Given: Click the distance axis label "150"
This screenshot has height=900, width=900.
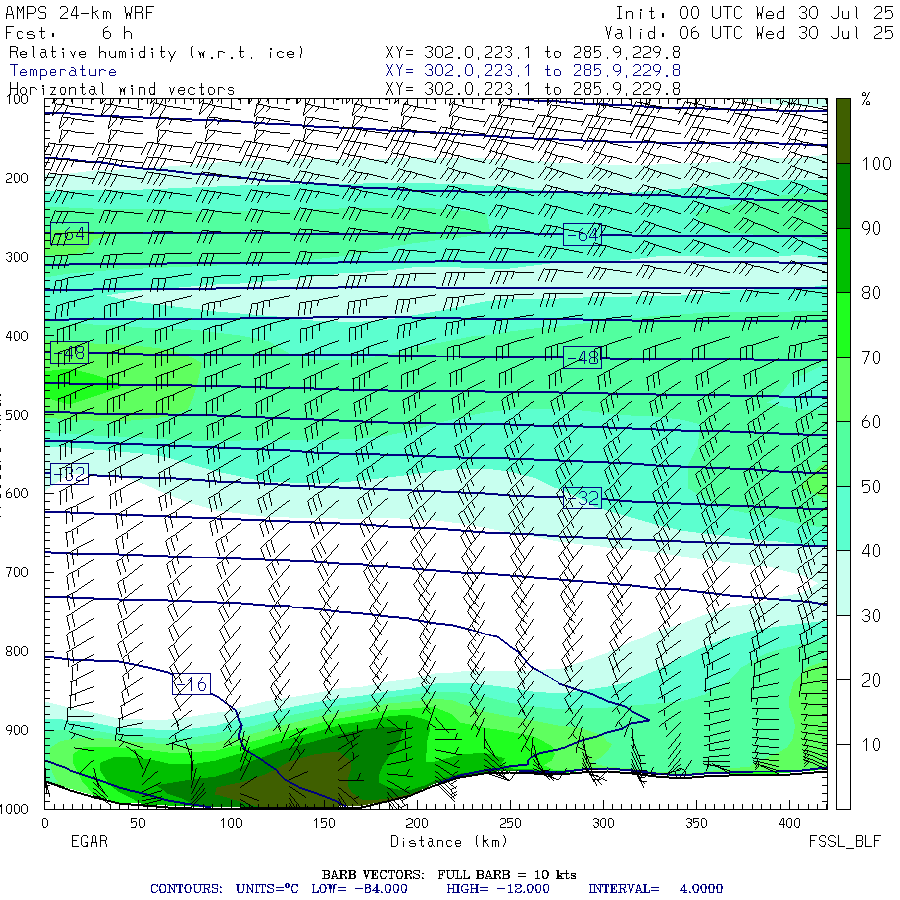Looking at the screenshot, I should pyautogui.click(x=324, y=823).
